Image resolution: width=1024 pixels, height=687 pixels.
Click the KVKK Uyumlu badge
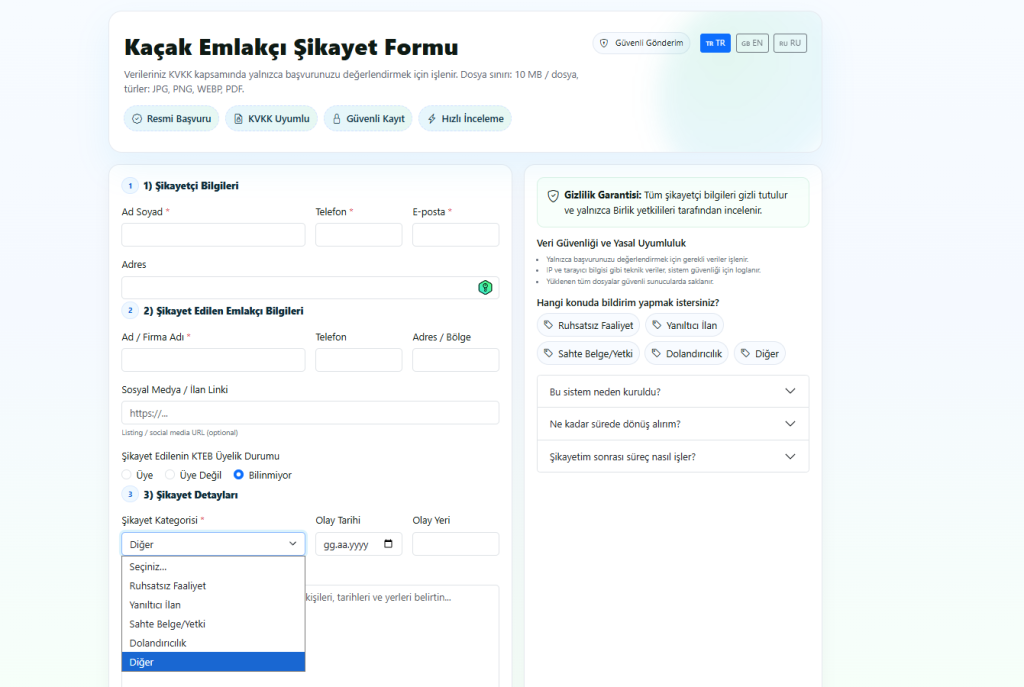(271, 119)
